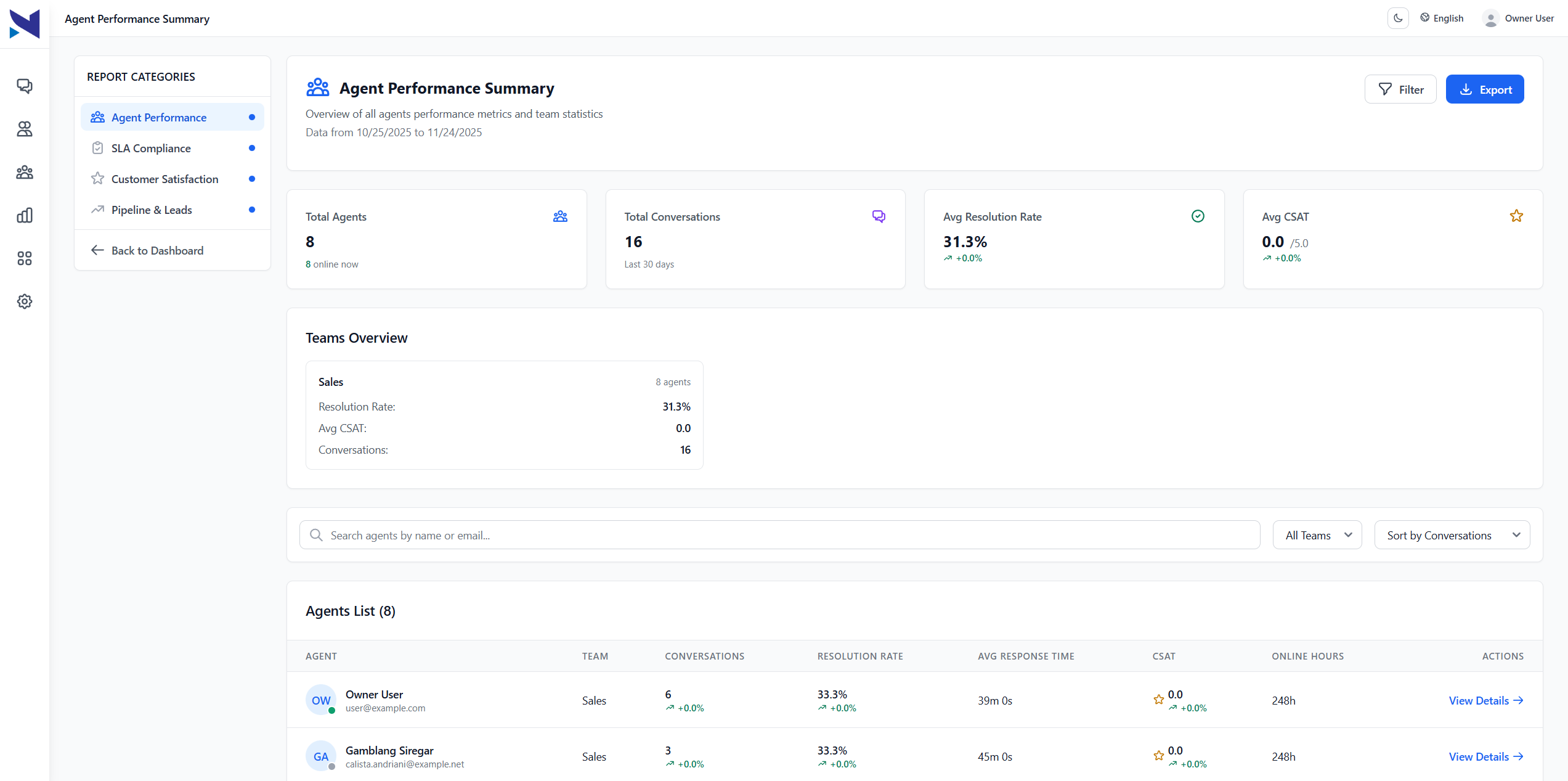Click the CSAT star in Owner User row

pyautogui.click(x=1158, y=700)
